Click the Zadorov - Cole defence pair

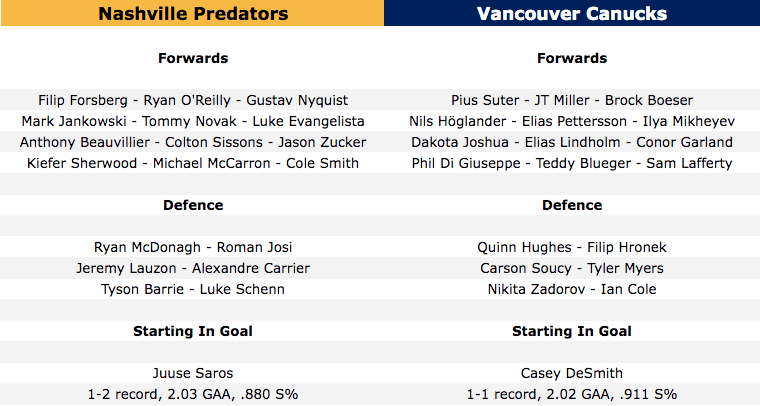571,289
